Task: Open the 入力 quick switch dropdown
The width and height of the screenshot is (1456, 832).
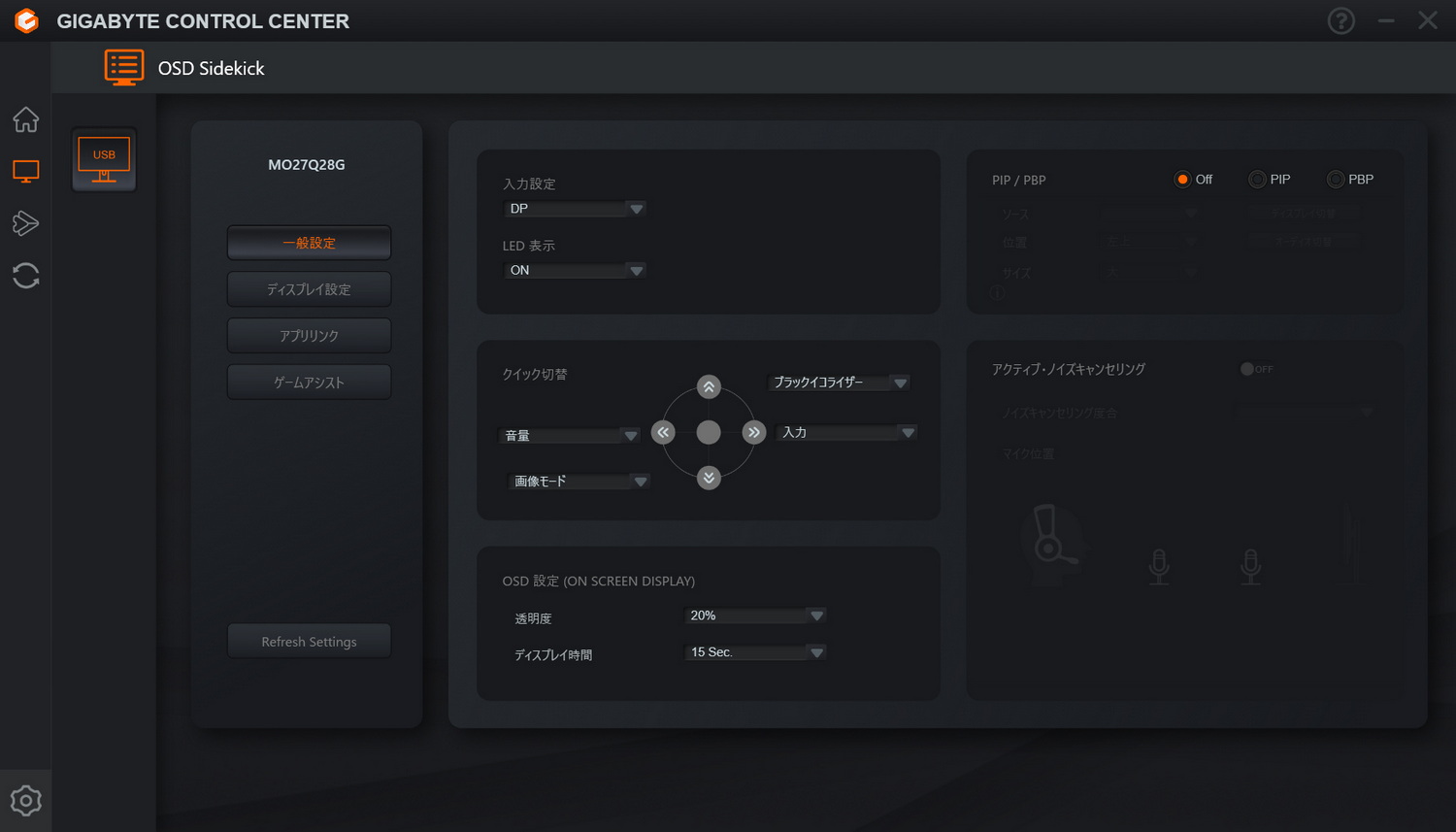Action: [x=846, y=432]
